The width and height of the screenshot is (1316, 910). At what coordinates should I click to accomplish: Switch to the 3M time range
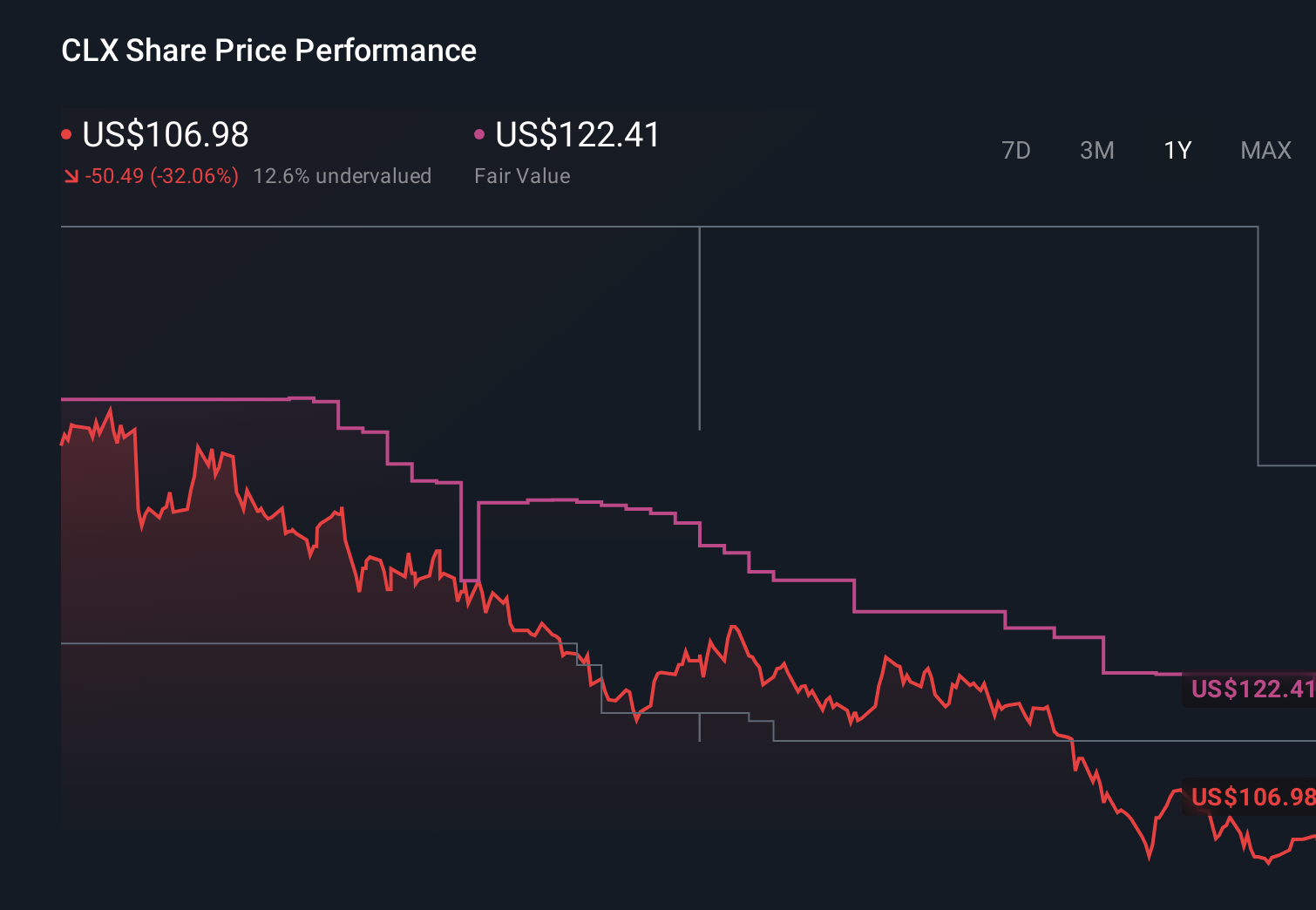(1097, 150)
